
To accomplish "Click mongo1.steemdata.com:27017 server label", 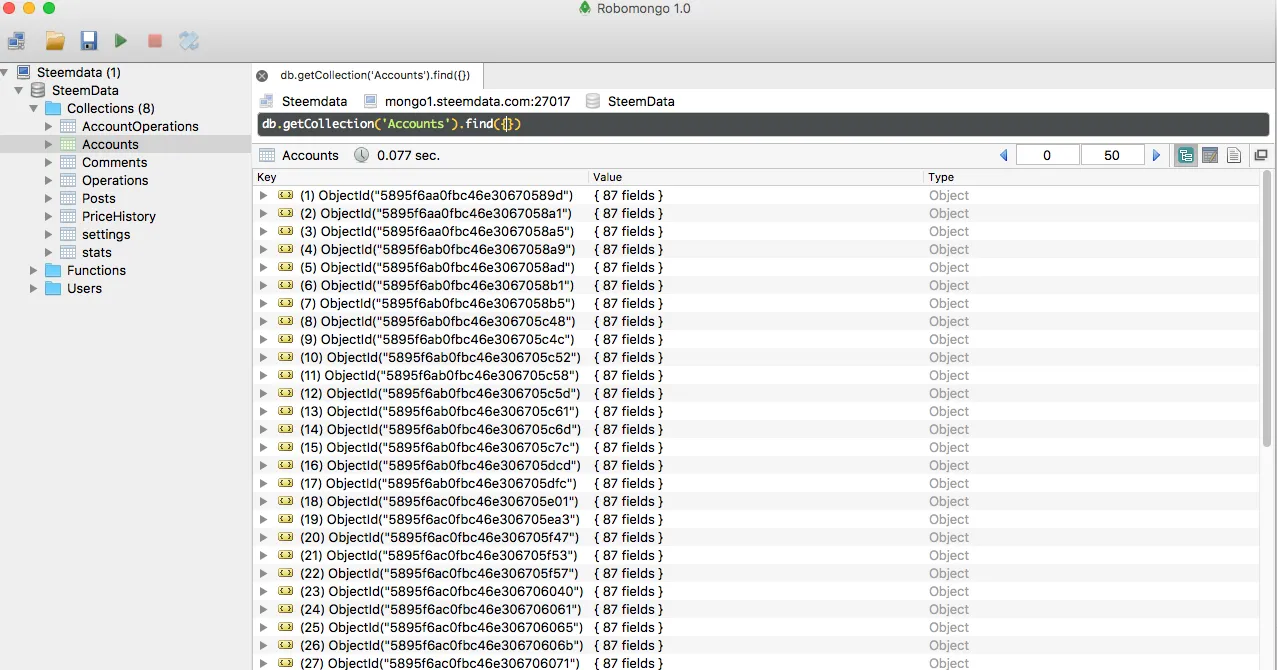I will click(x=477, y=101).
